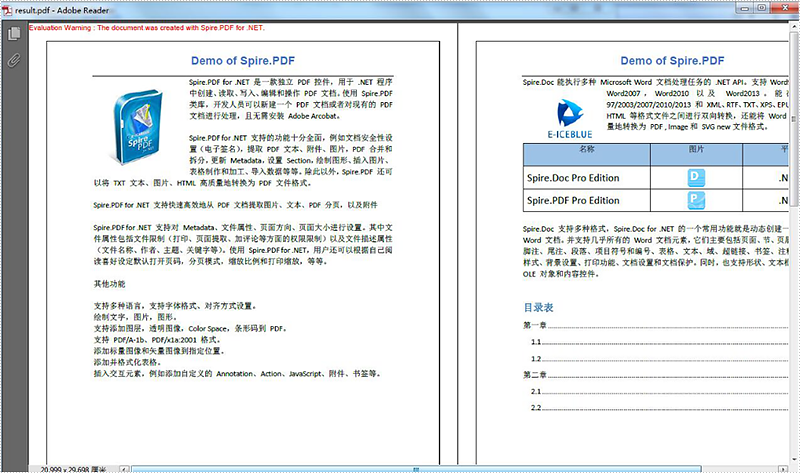Click the line '绘制文字，图片，图形'
Image resolution: width=800 pixels, height=473 pixels.
click(x=135, y=317)
